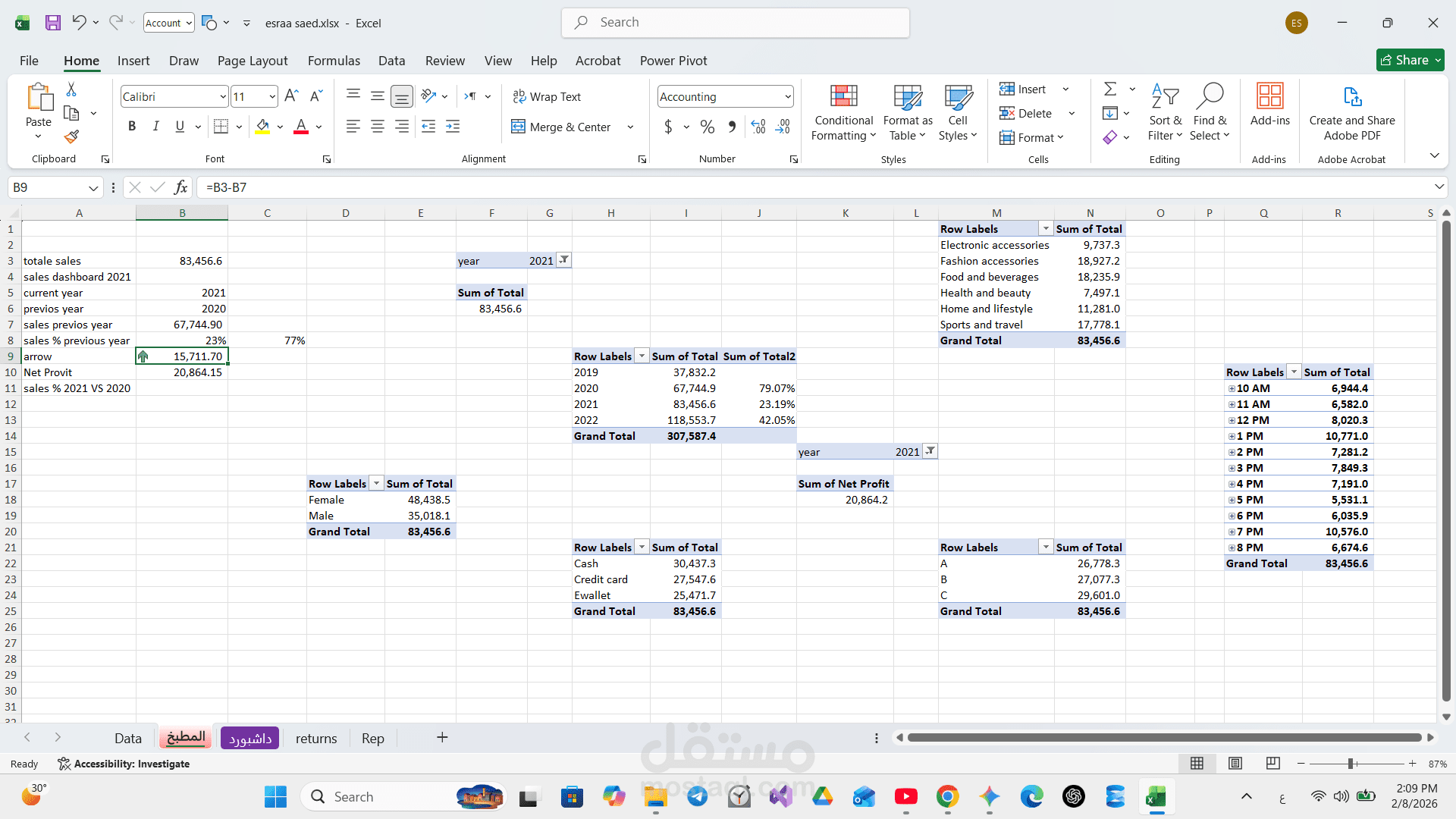Open the Accounting number format dropdown

pos(788,96)
